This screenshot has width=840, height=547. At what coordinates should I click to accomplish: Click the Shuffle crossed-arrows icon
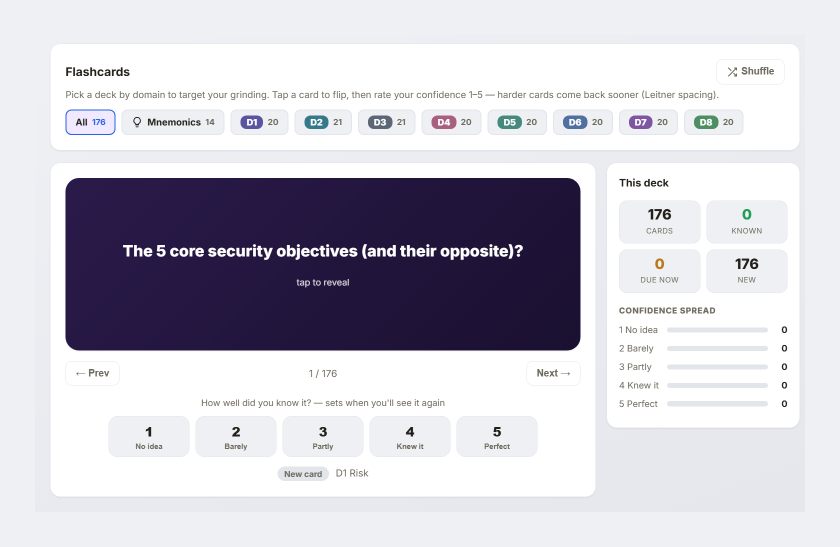[732, 72]
